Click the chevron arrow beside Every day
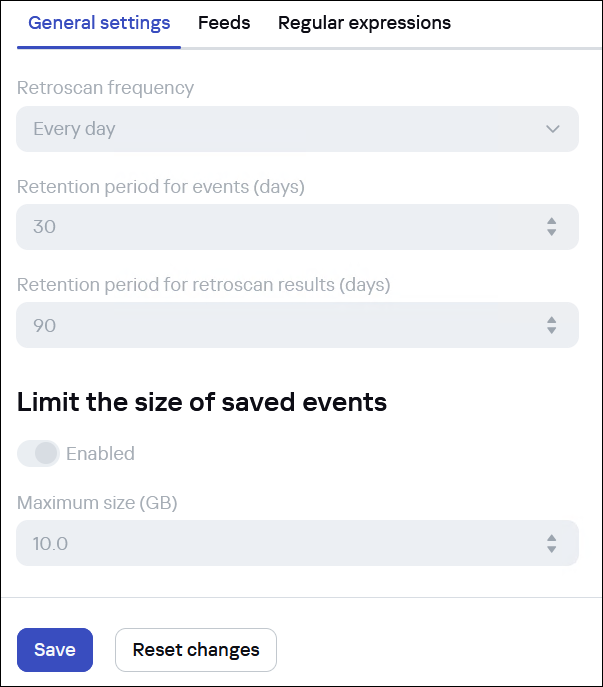This screenshot has width=603, height=687. [552, 129]
